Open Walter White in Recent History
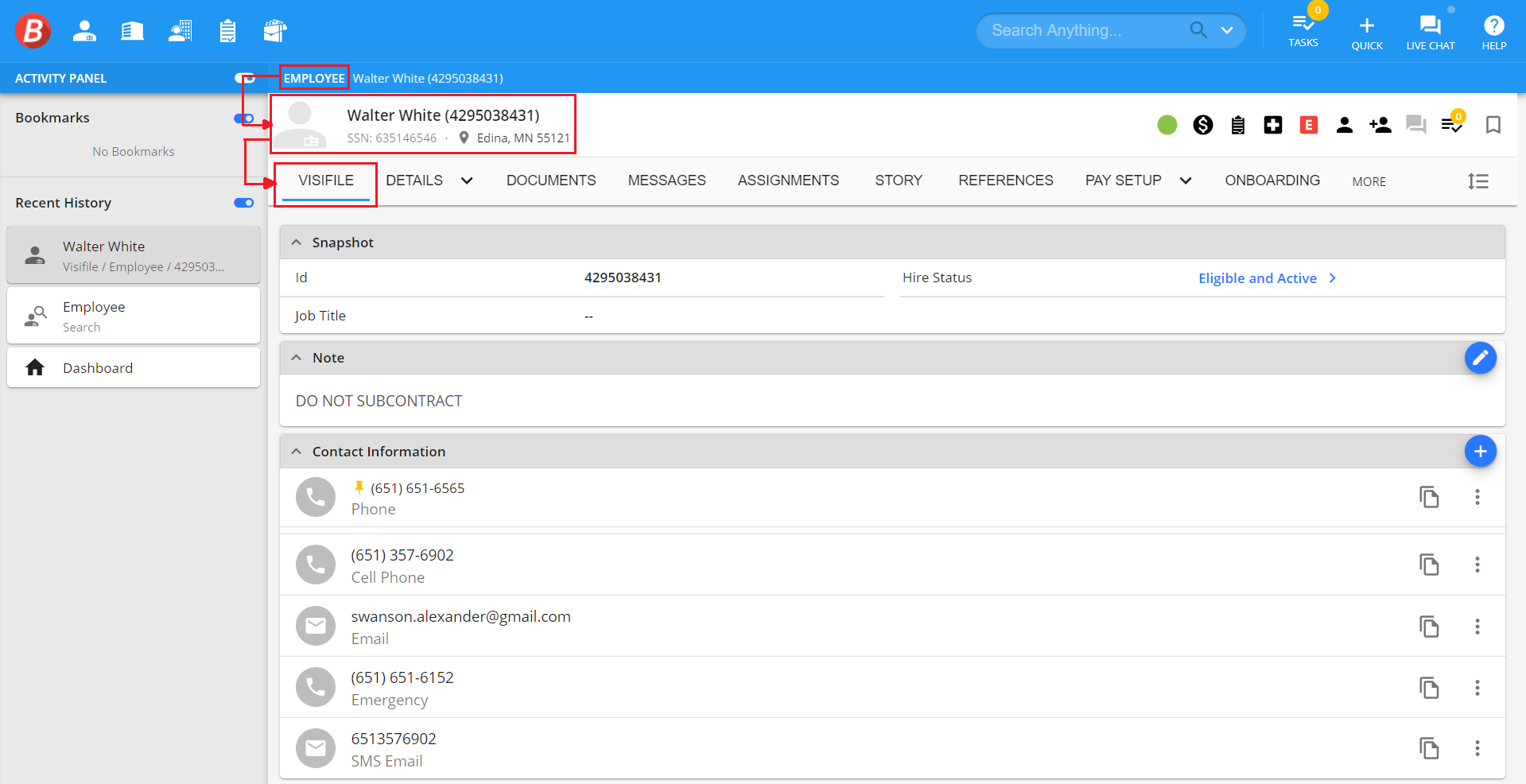Image resolution: width=1526 pixels, height=784 pixels. (134, 255)
